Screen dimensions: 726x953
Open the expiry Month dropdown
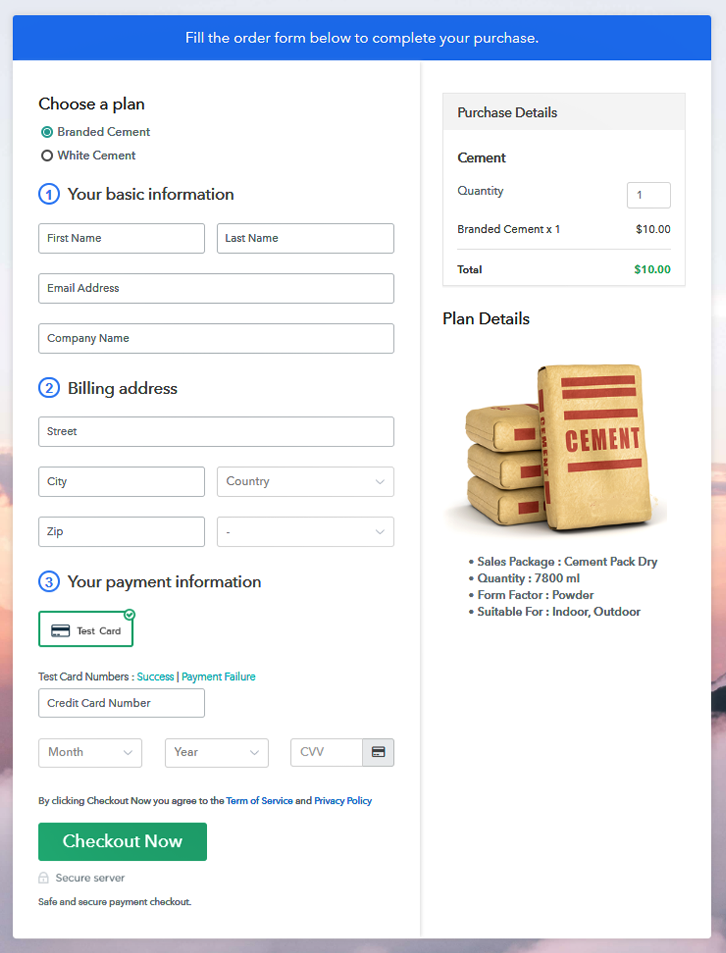(x=90, y=752)
